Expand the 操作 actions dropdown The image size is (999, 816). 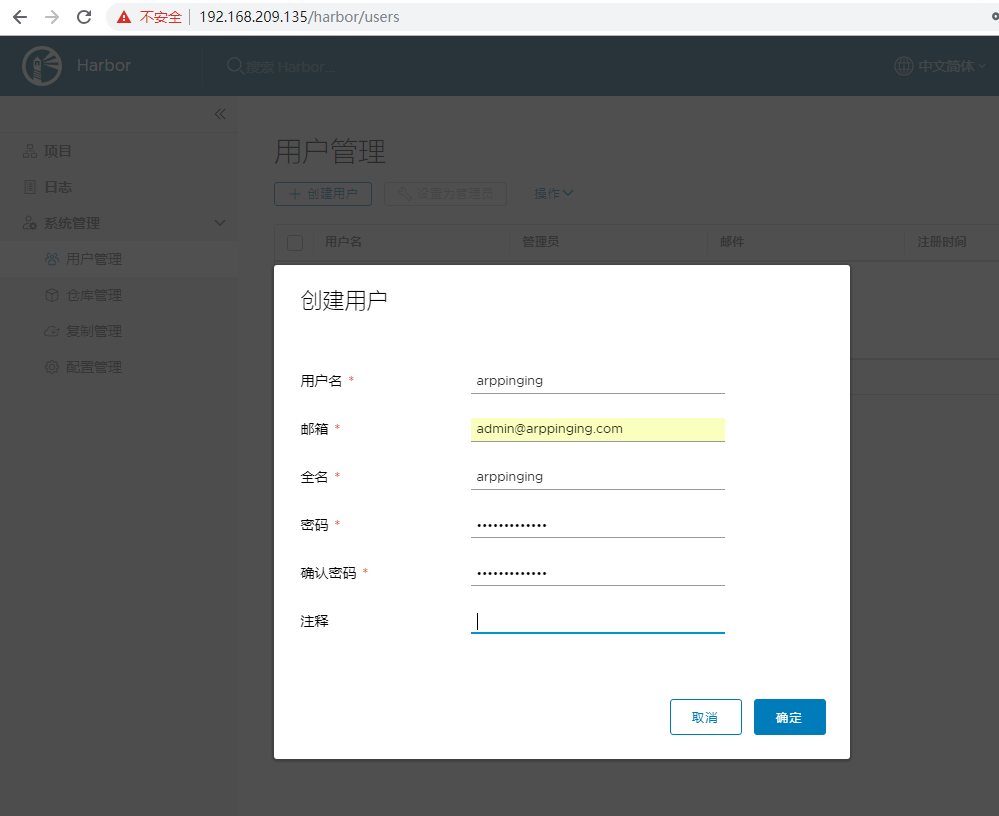pyautogui.click(x=553, y=194)
